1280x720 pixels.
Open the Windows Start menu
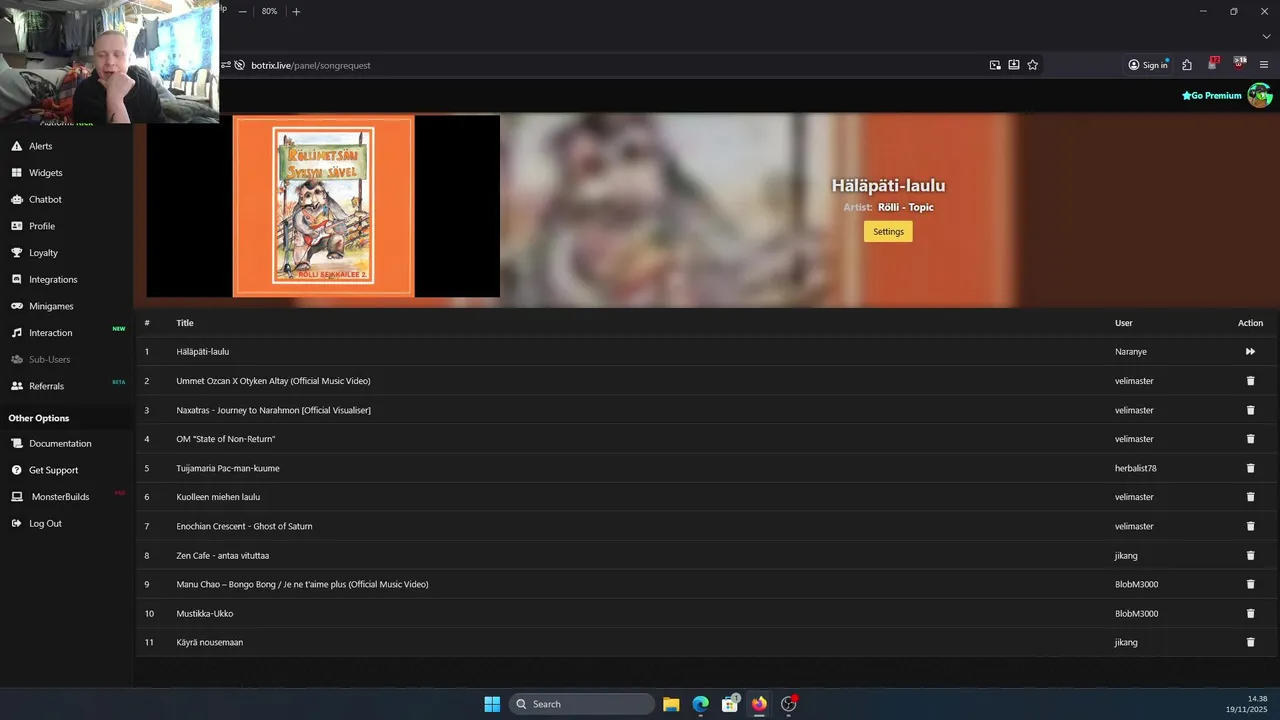click(x=492, y=704)
